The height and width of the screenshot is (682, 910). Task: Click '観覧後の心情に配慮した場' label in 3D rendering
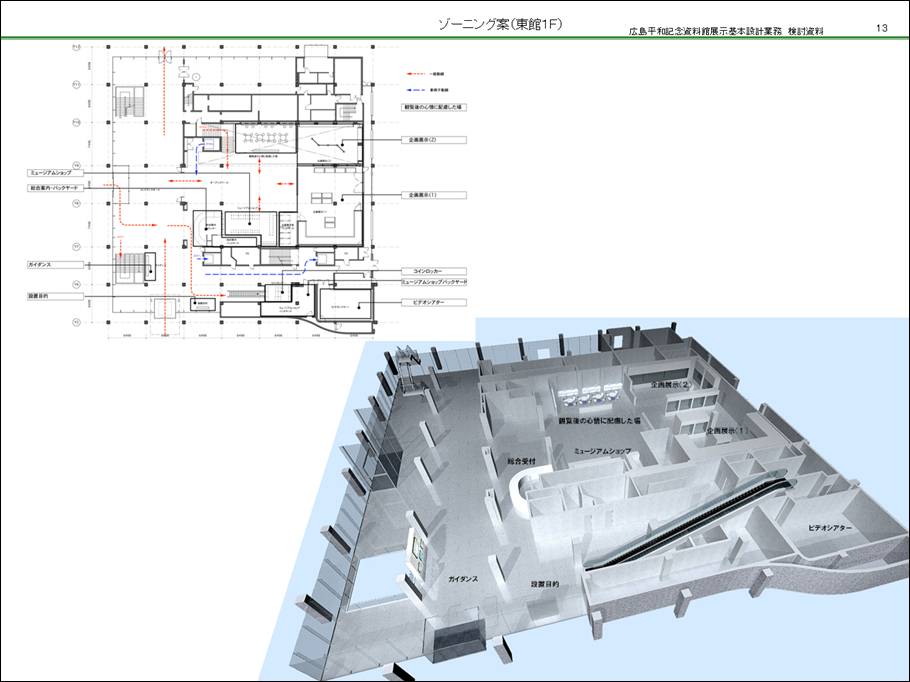[x=599, y=420]
